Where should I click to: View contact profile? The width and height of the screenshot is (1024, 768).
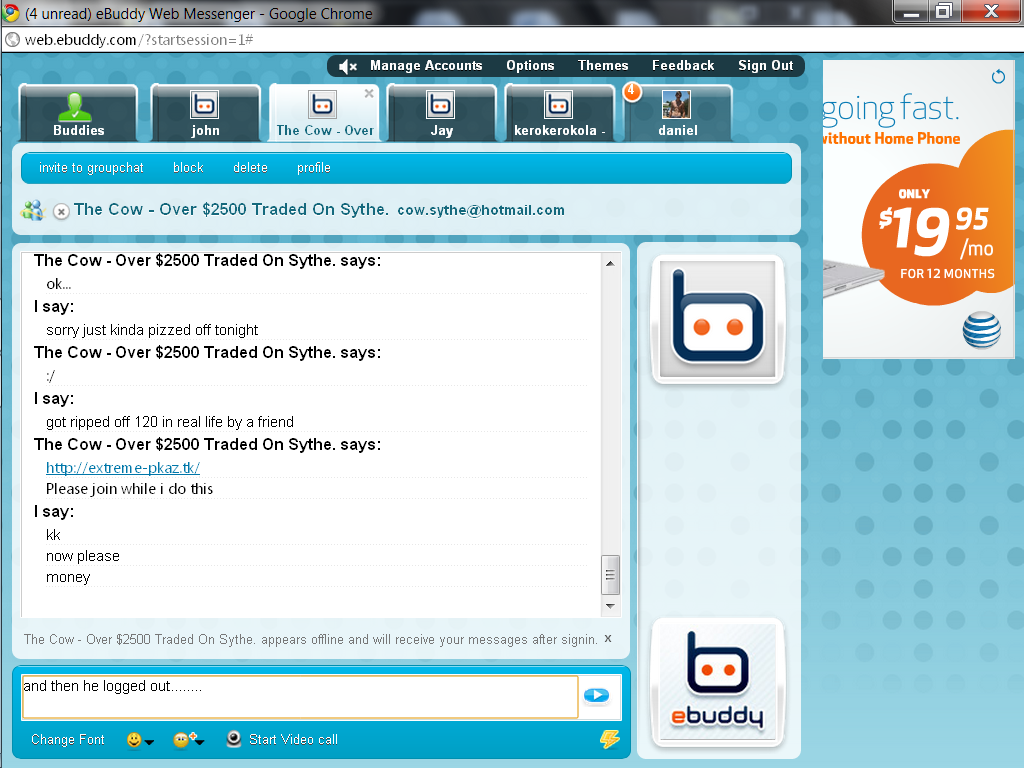click(313, 168)
